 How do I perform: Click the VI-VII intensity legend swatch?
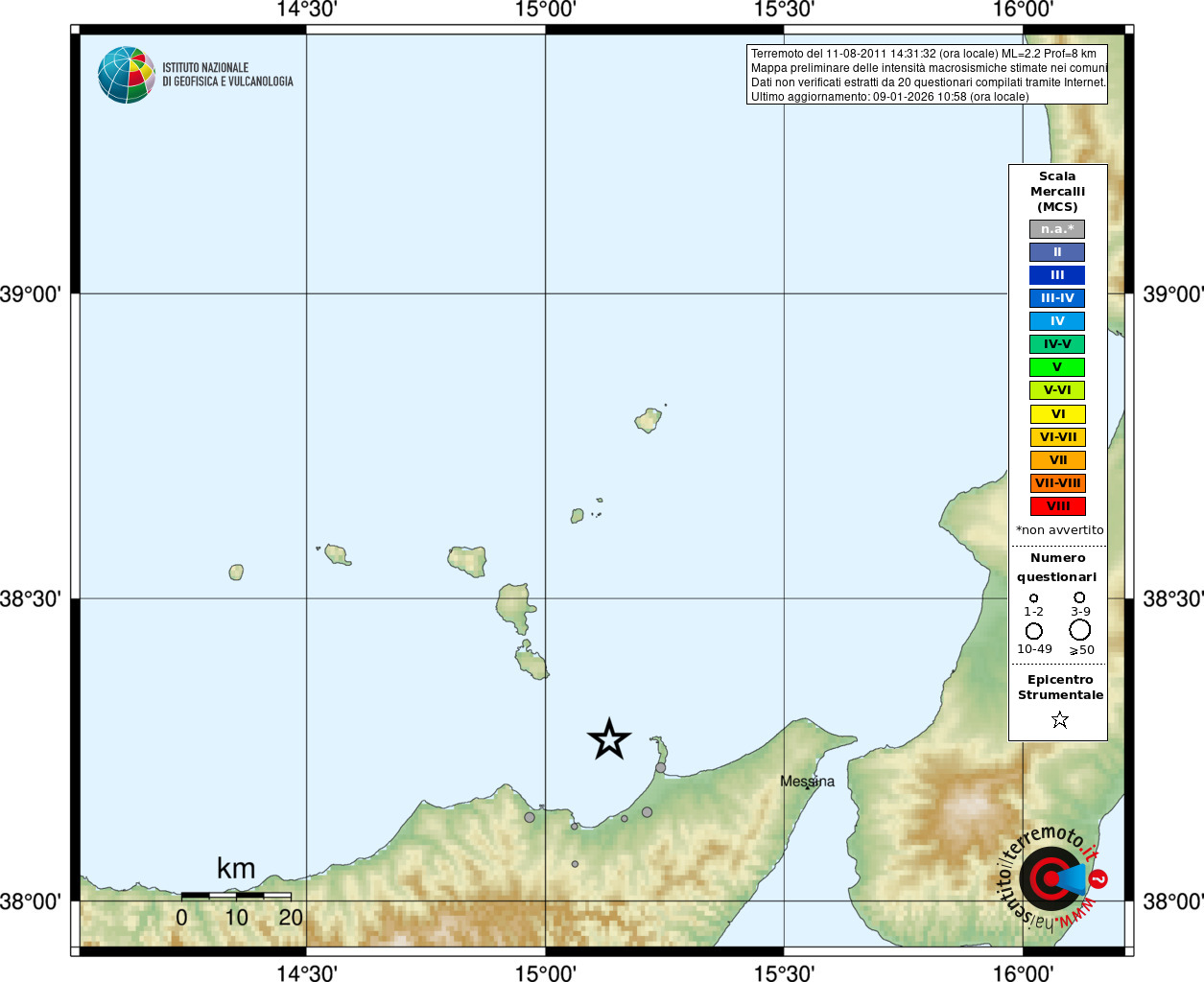(1058, 437)
